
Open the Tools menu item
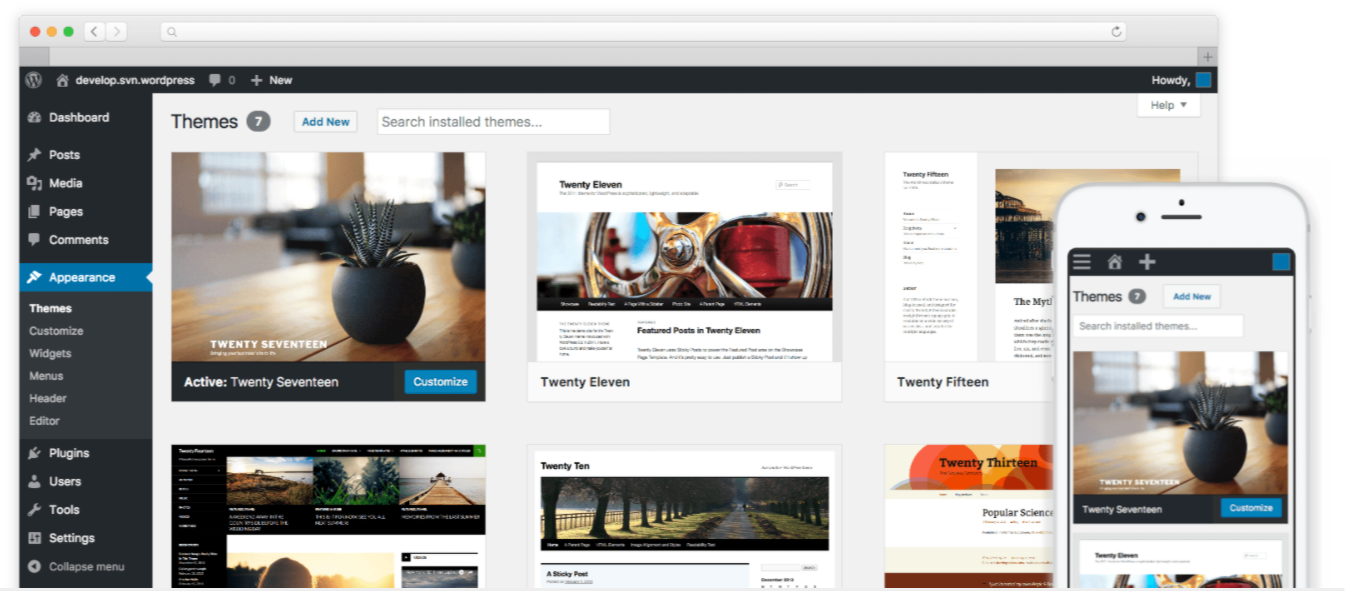pos(64,509)
